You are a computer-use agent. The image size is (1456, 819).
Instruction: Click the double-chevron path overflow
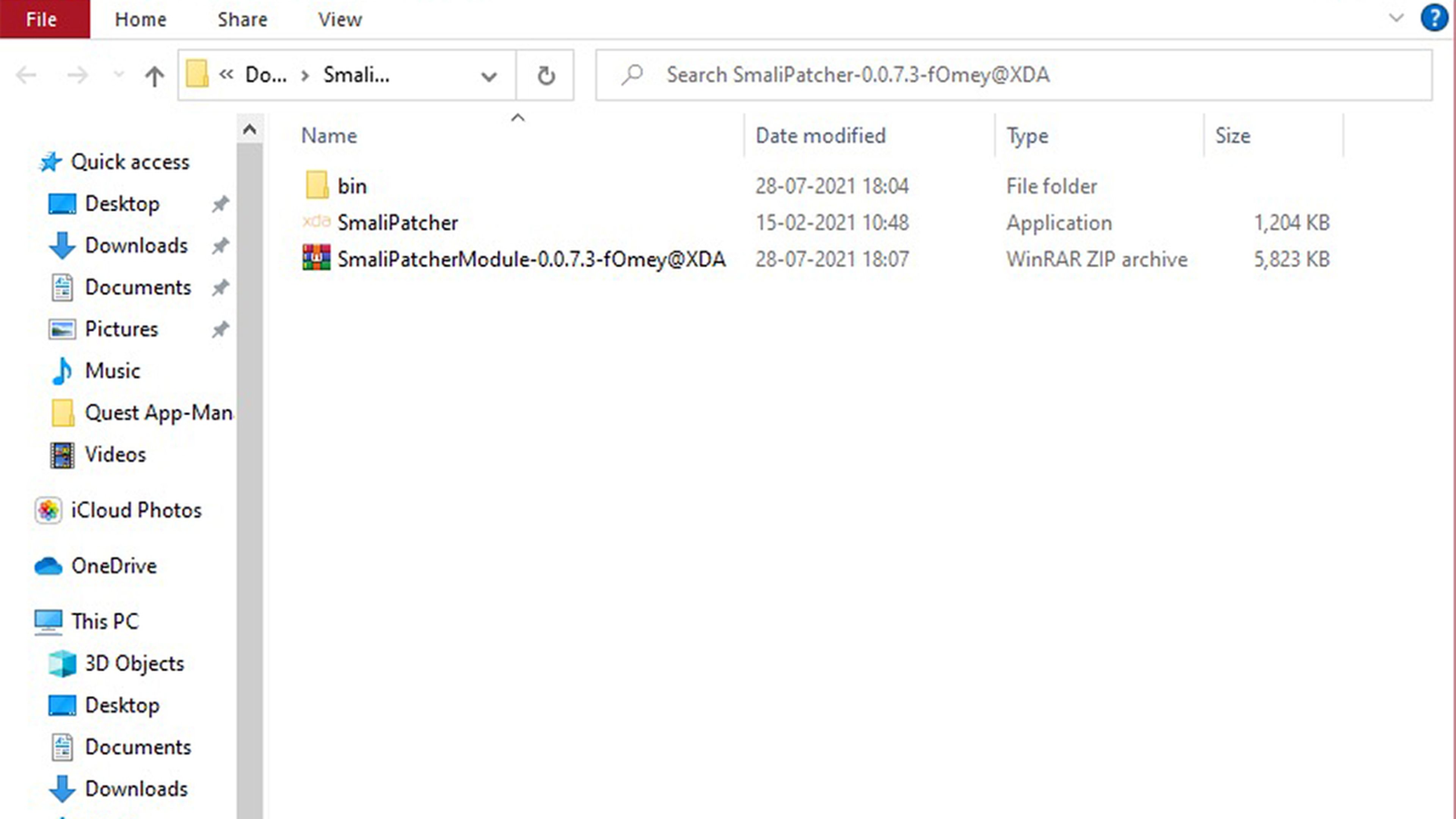point(227,74)
